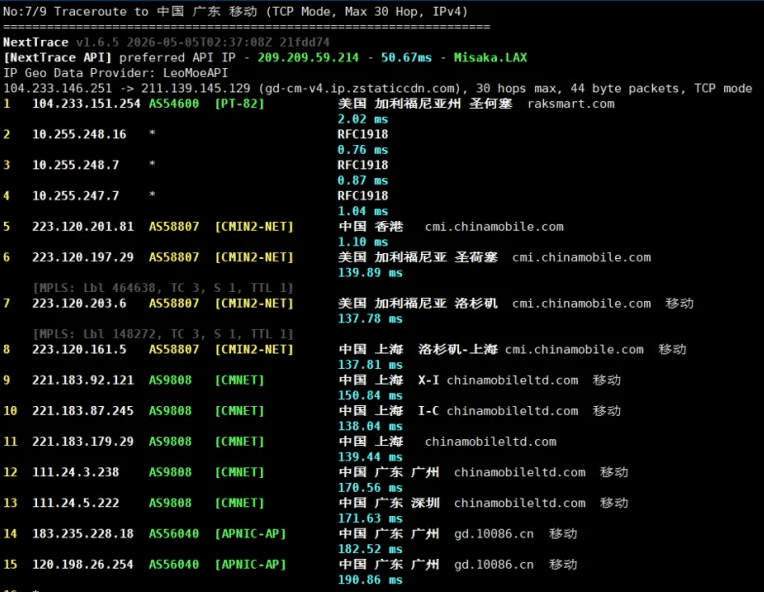Select hop 14 IP 183.235.228.18

click(x=83, y=534)
